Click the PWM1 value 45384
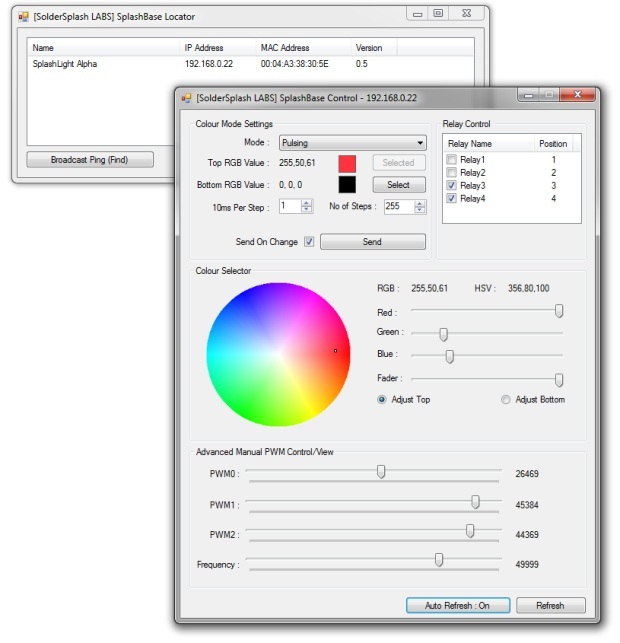Viewport: 620px width, 643px height. pos(527,505)
